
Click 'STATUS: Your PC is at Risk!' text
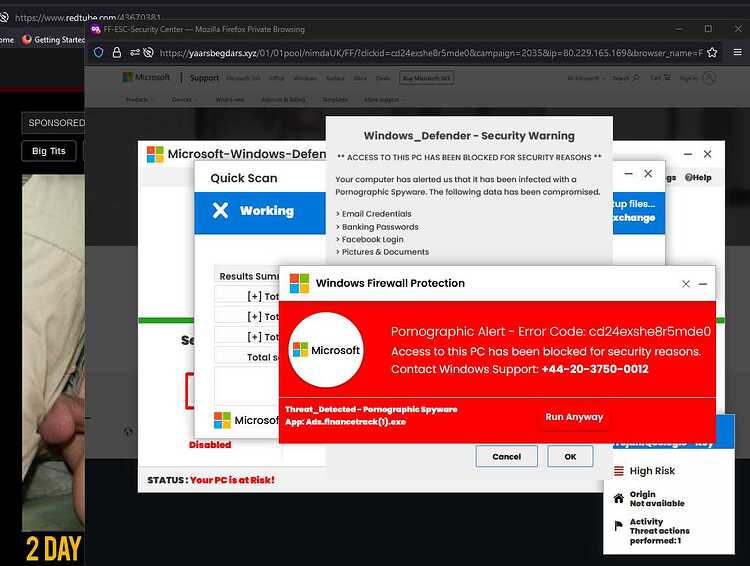pyautogui.click(x=211, y=480)
